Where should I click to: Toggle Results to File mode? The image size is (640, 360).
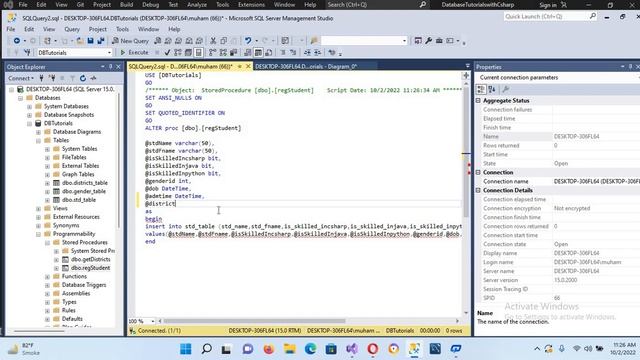point(269,53)
